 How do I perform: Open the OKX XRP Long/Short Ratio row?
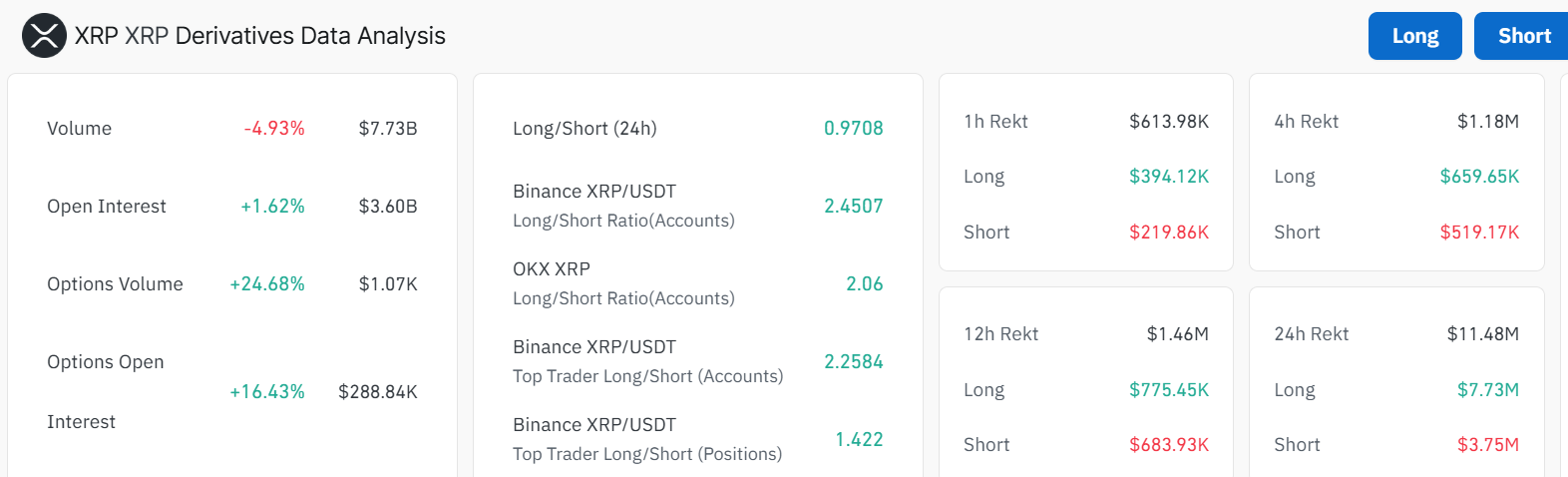pos(697,283)
